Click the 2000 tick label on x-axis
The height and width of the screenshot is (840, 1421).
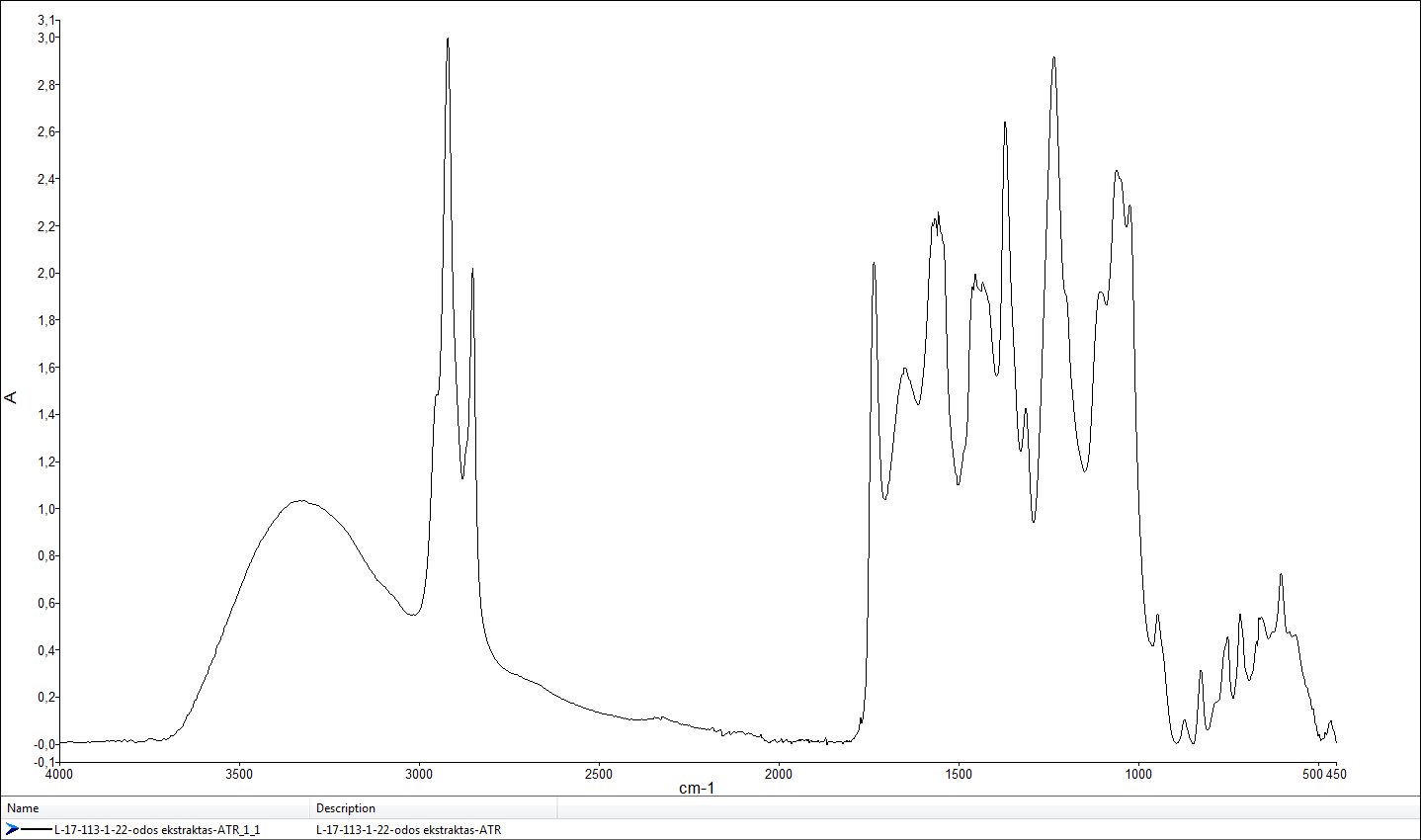point(779,774)
